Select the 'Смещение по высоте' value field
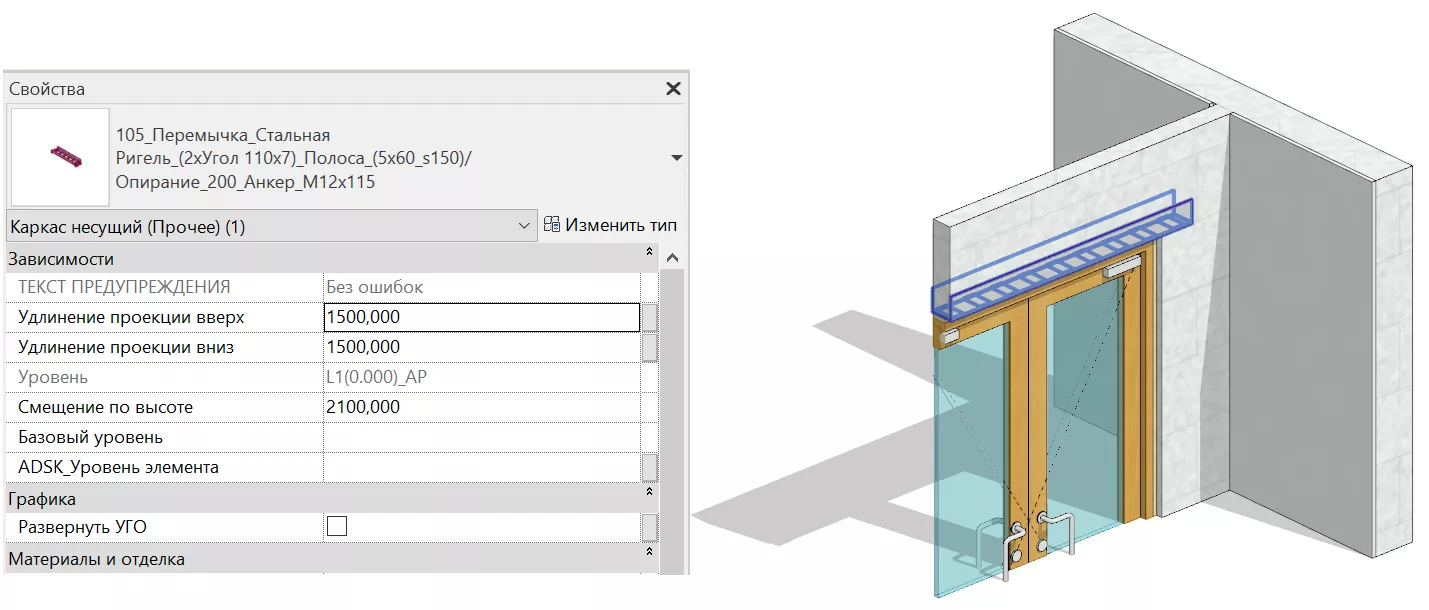 (x=480, y=407)
